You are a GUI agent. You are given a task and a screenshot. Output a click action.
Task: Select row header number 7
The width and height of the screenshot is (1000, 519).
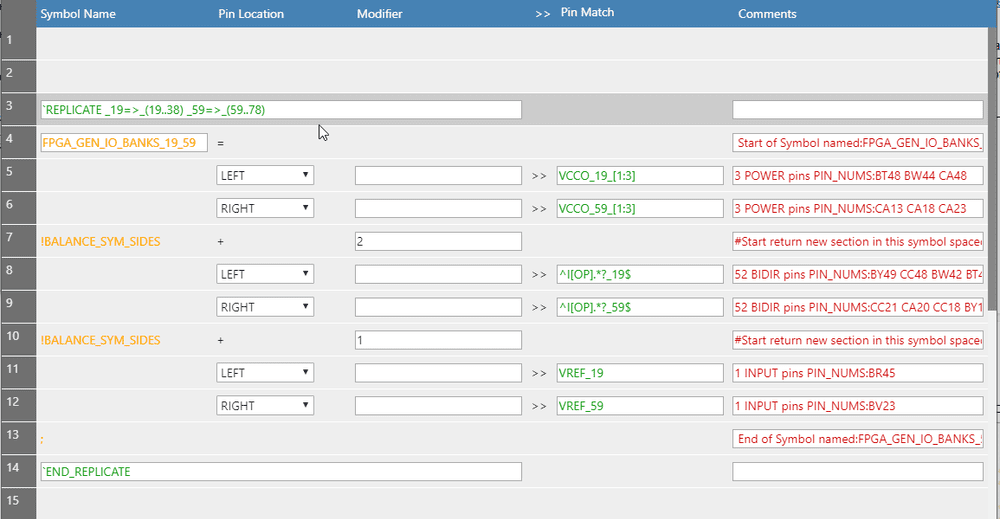tap(18, 241)
